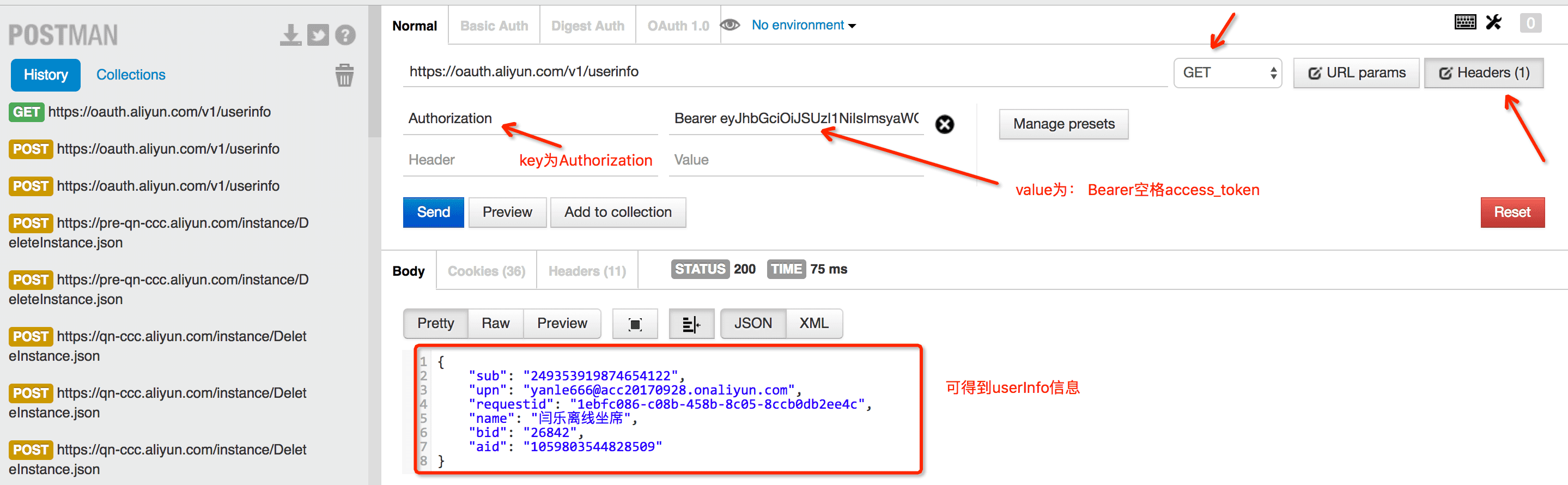Open the keyboard shortcuts icon
Image resolution: width=1568 pixels, height=485 pixels.
coord(1464,22)
